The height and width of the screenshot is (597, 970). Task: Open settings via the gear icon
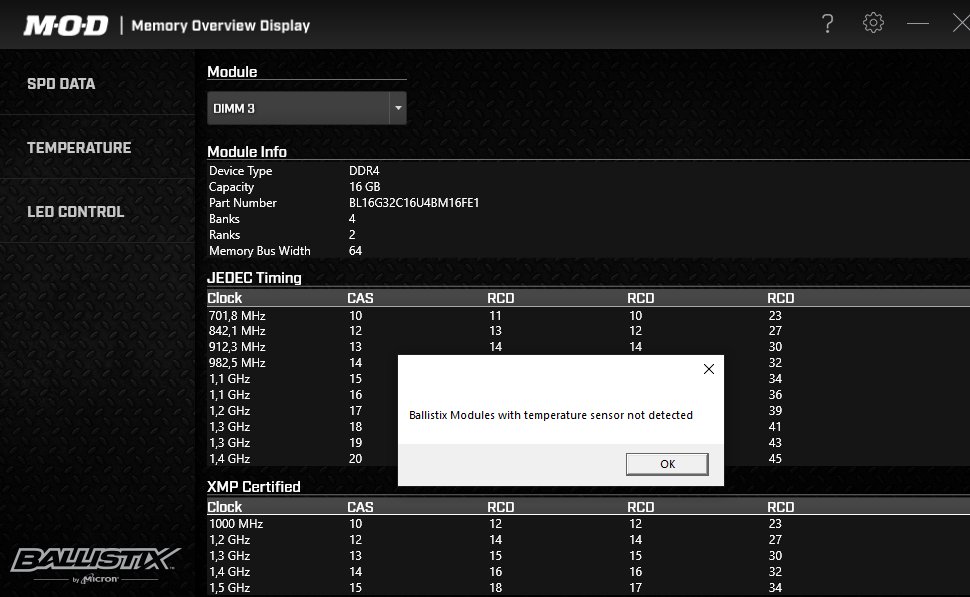coord(873,24)
